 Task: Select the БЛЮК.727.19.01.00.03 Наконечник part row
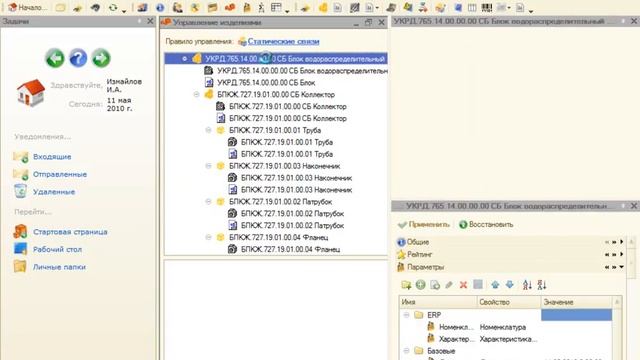coord(284,166)
